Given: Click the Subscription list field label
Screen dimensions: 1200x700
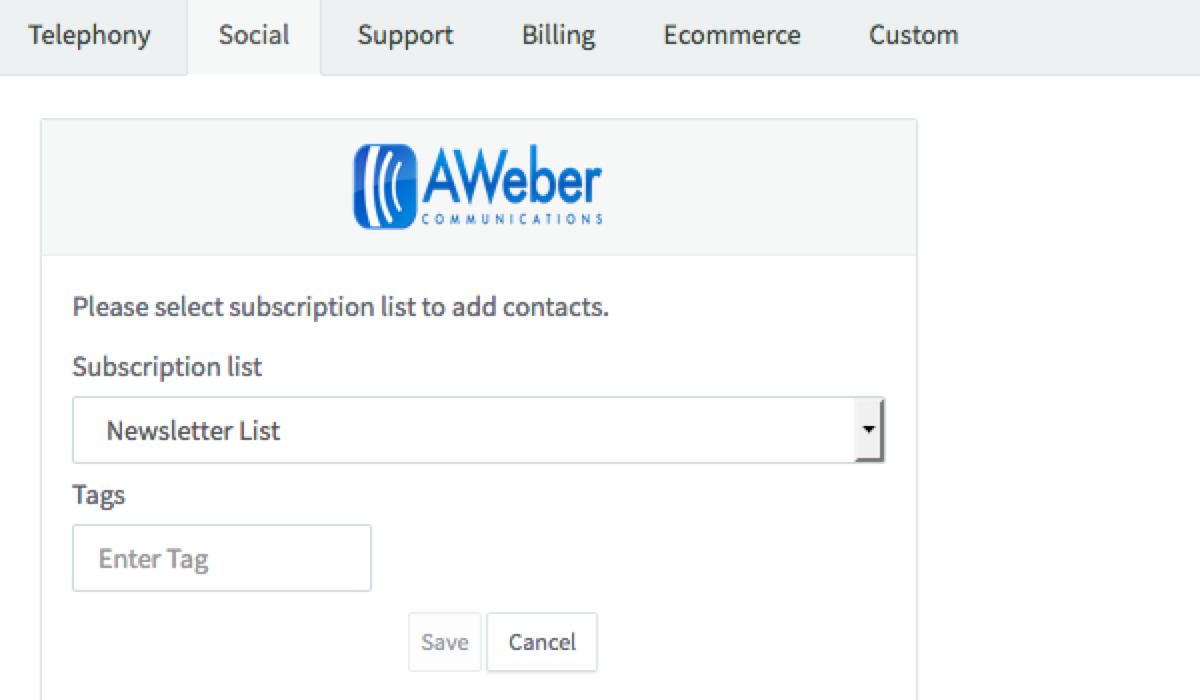Looking at the screenshot, I should pos(167,367).
